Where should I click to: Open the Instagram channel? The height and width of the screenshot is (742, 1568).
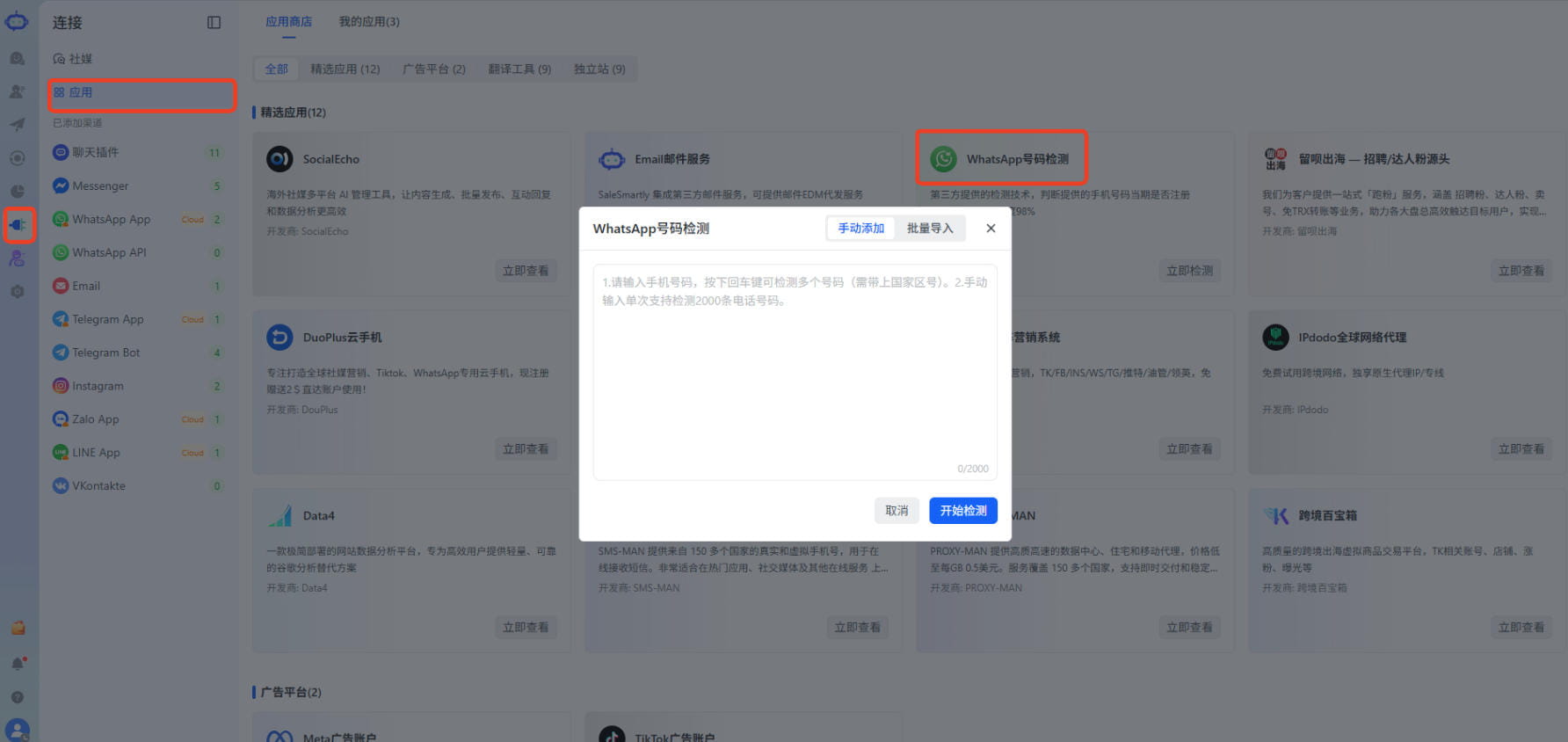click(139, 386)
